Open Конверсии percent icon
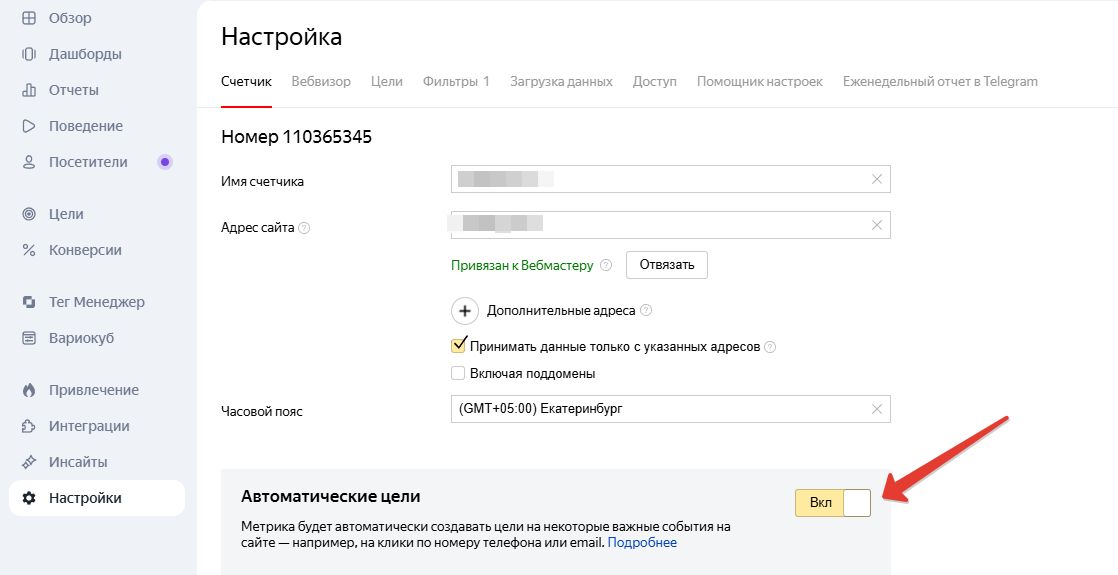 click(x=29, y=250)
